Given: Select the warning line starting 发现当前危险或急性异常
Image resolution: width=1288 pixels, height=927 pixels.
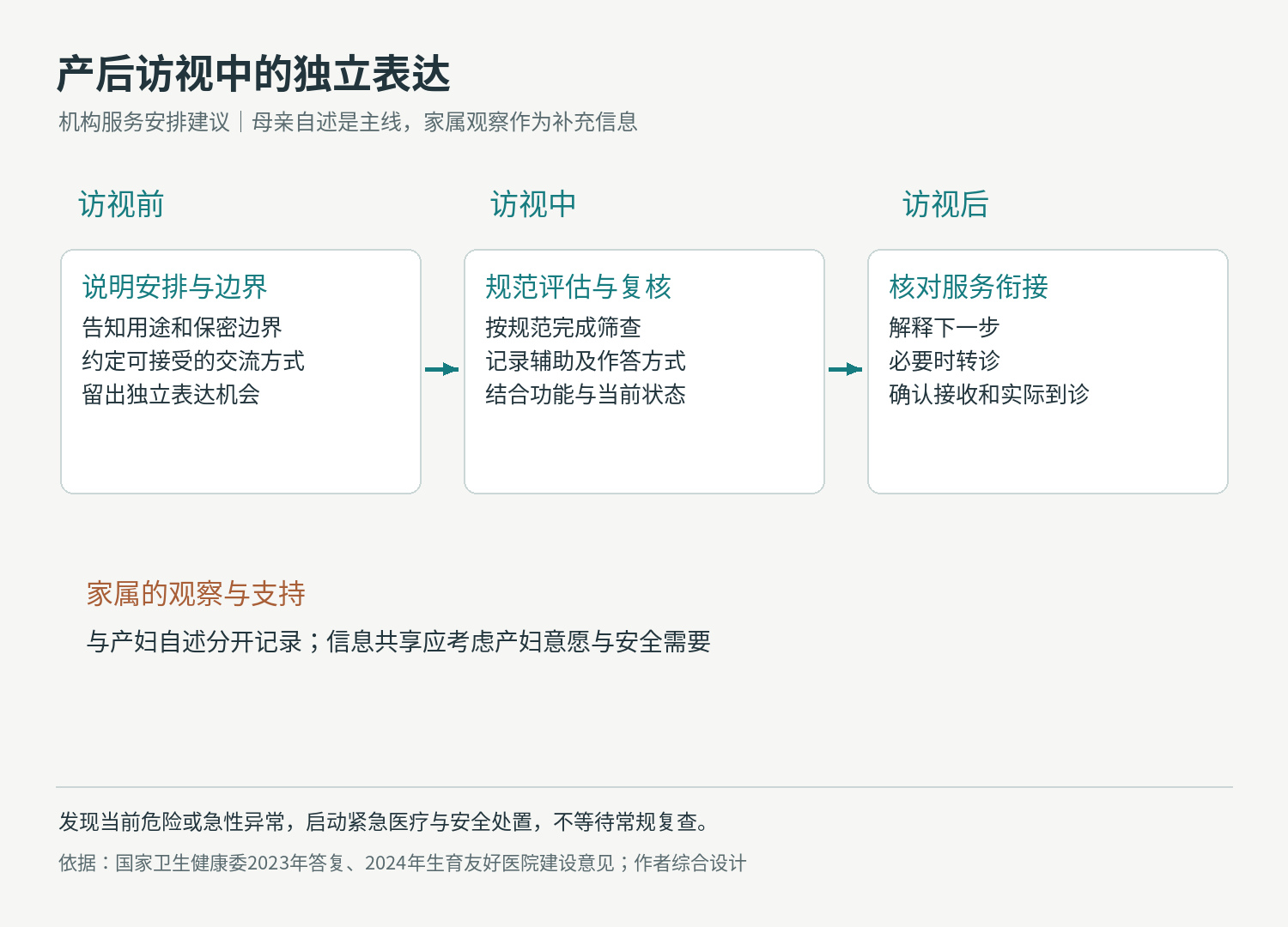Looking at the screenshot, I should click(386, 822).
